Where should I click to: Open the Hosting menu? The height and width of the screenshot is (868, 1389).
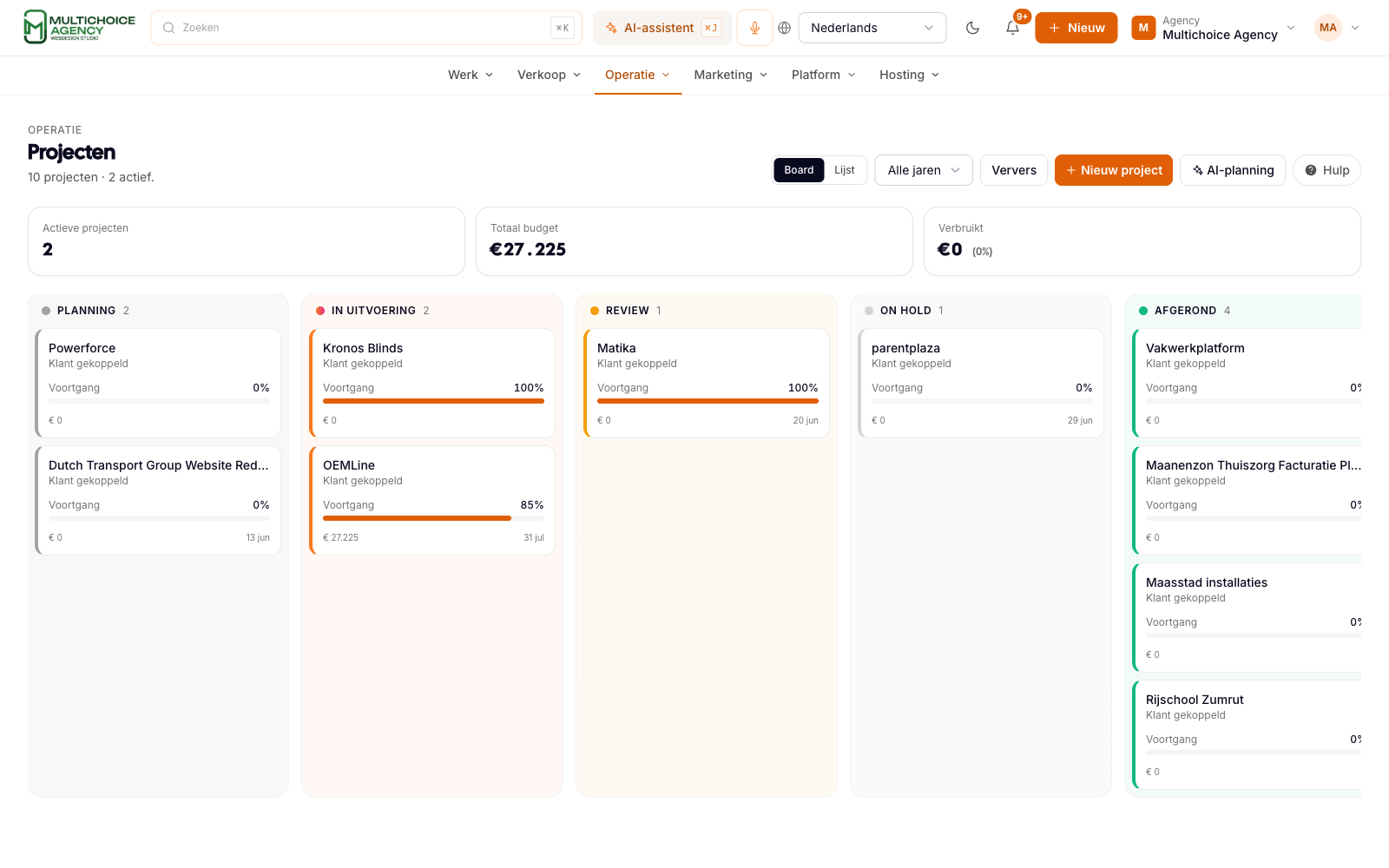(909, 75)
